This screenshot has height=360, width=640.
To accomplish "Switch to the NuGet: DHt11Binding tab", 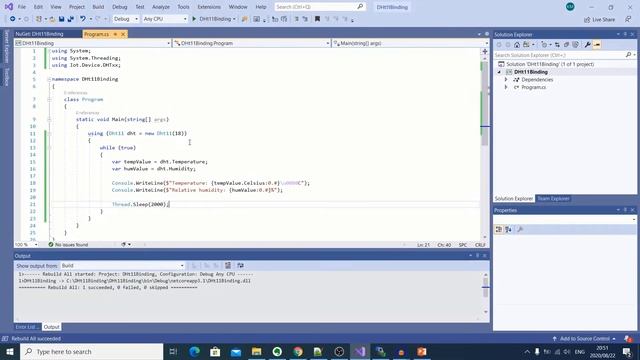I will (40, 34).
